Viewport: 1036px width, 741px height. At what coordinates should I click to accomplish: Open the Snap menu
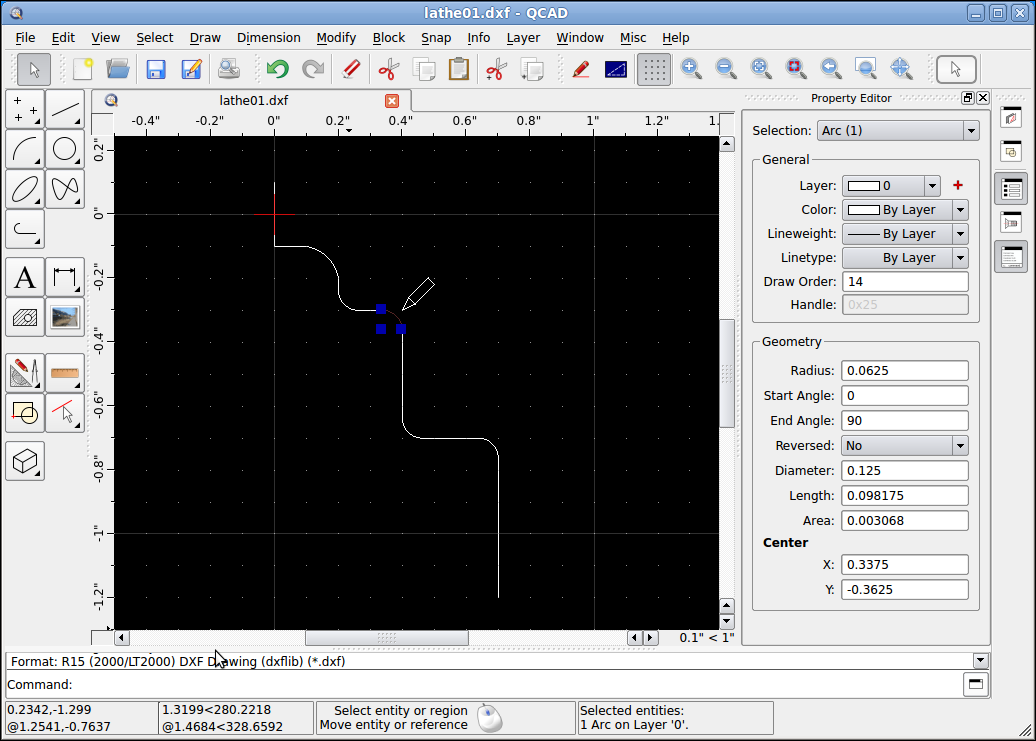coord(436,38)
